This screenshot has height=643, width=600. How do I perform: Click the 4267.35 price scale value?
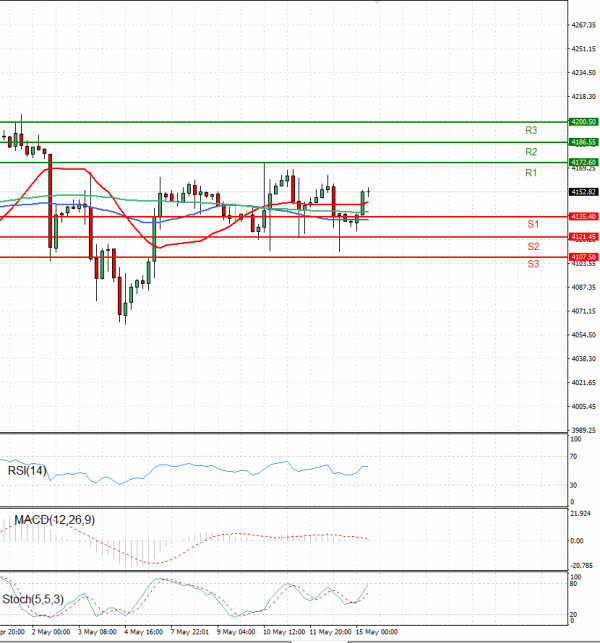[584, 25]
